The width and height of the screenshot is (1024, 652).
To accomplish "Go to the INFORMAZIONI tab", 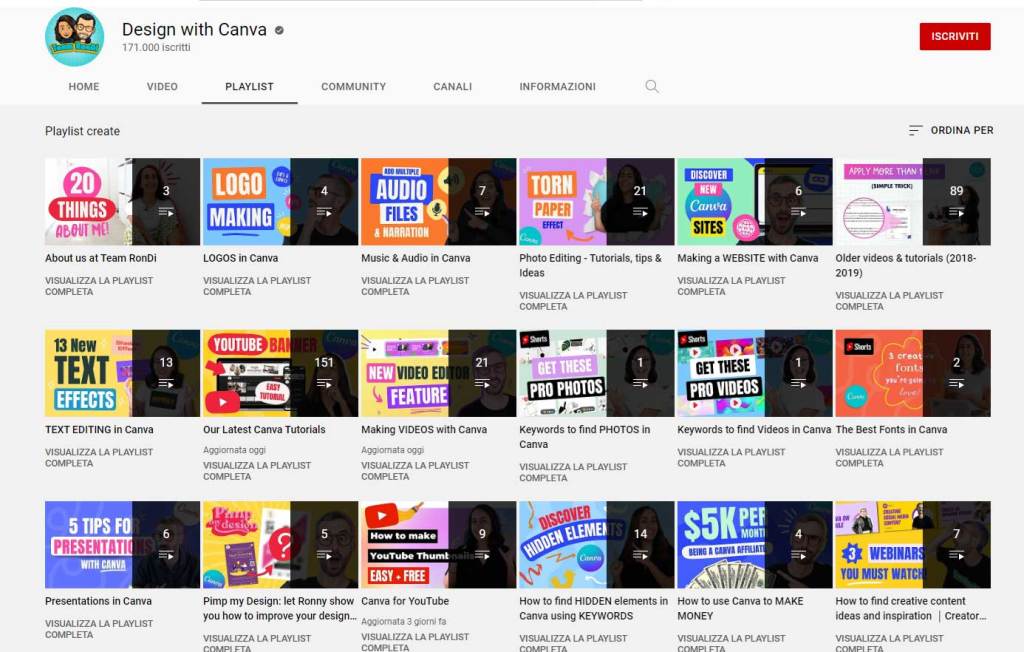I will tap(557, 87).
